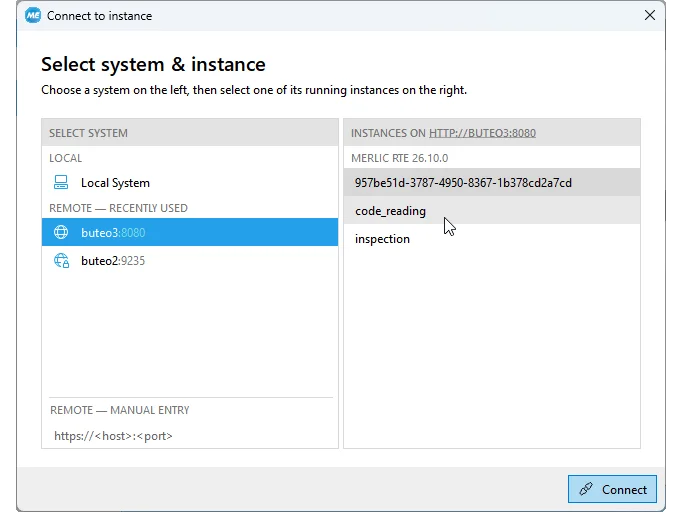
Task: Click the MERLIC app icon in title bar
Action: tap(33, 16)
